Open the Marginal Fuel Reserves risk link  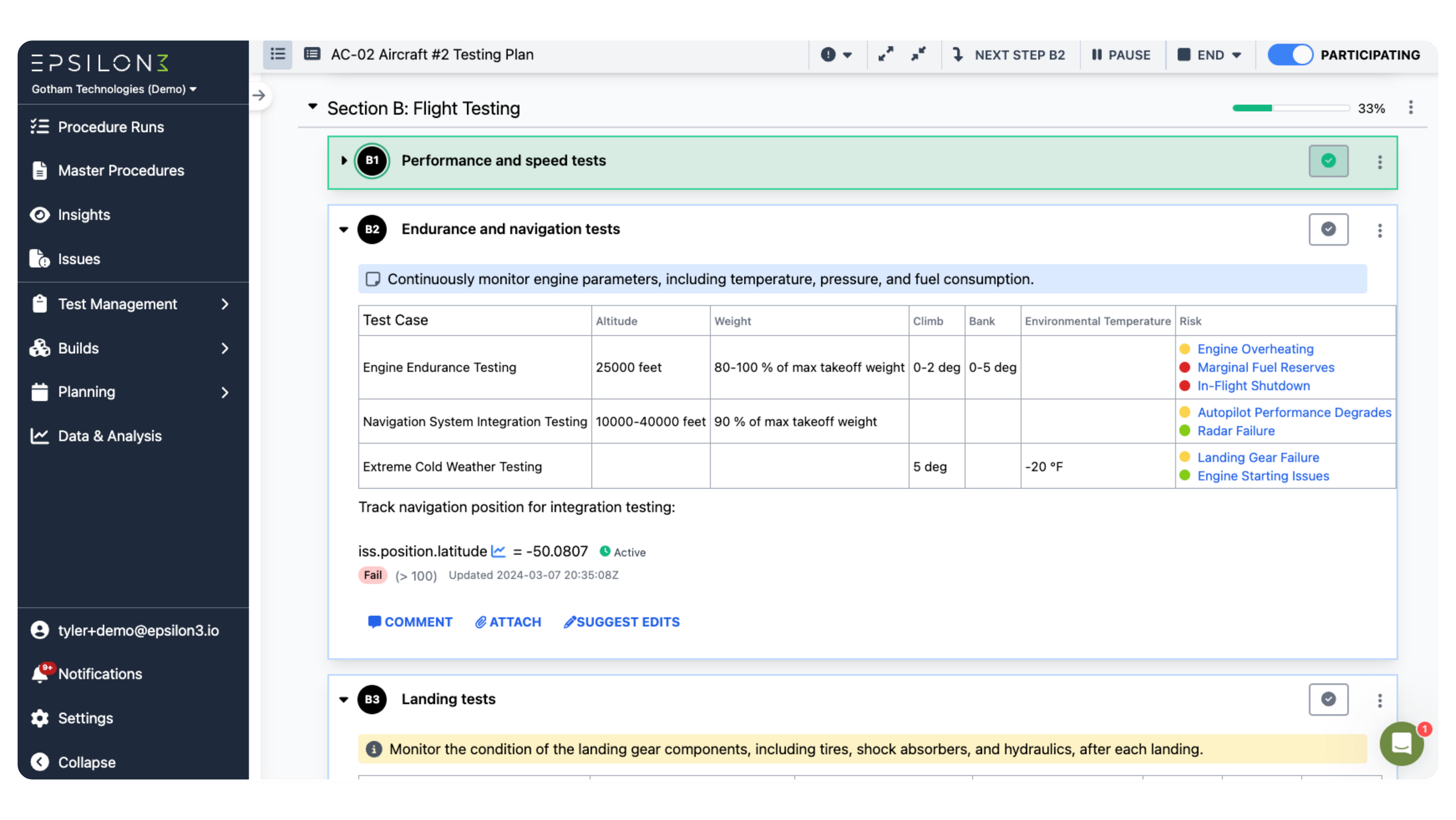coord(1264,367)
